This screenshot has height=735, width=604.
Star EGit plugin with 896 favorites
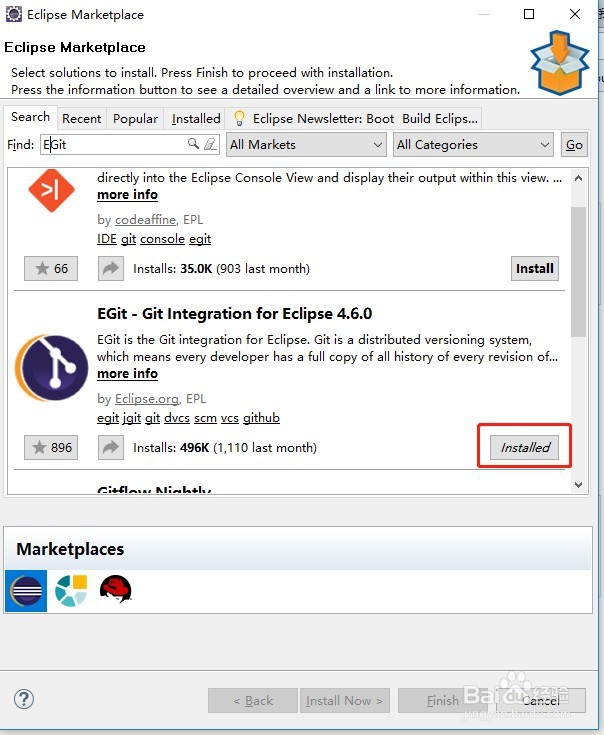tap(51, 448)
